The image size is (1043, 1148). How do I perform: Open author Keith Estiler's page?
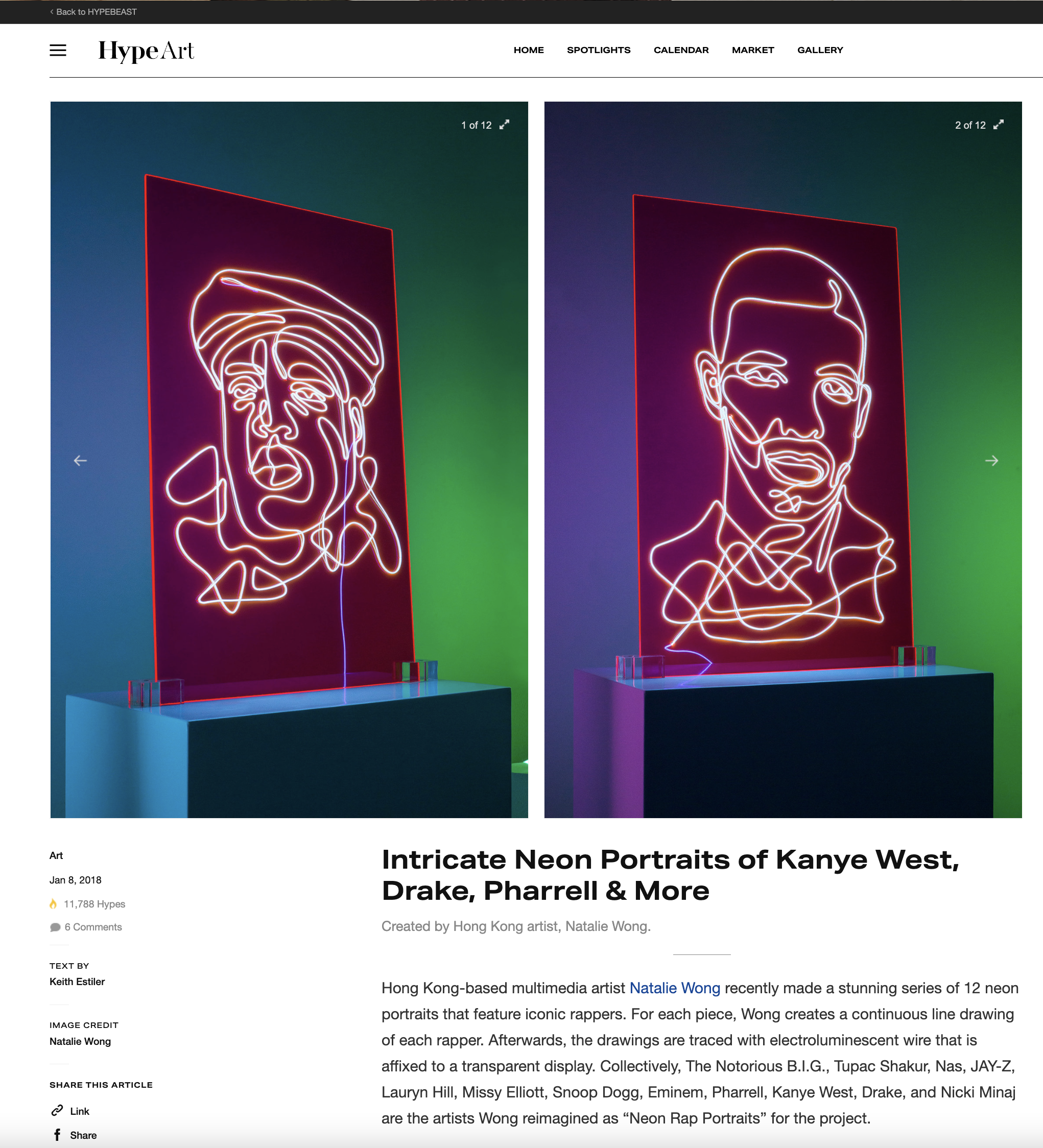(x=77, y=982)
